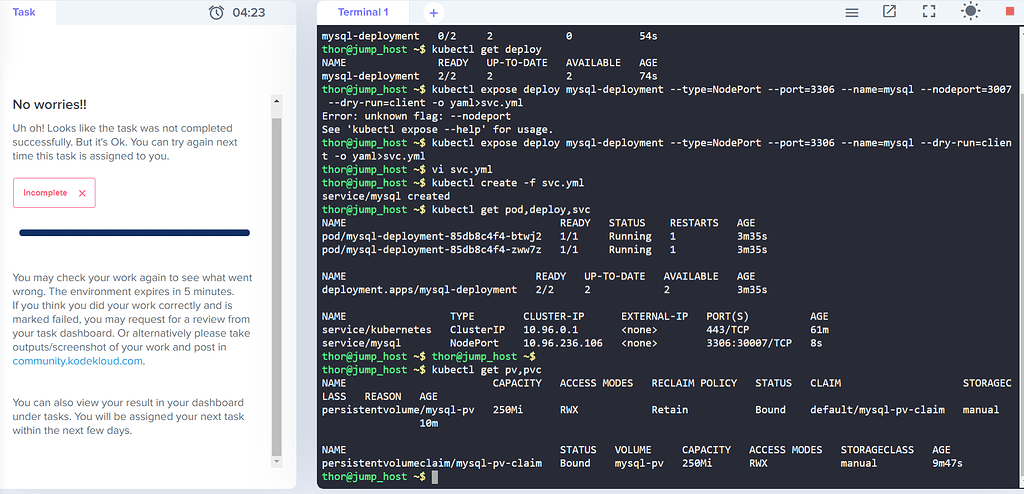
Task: Open the hamburger menu icon
Action: pos(852,12)
